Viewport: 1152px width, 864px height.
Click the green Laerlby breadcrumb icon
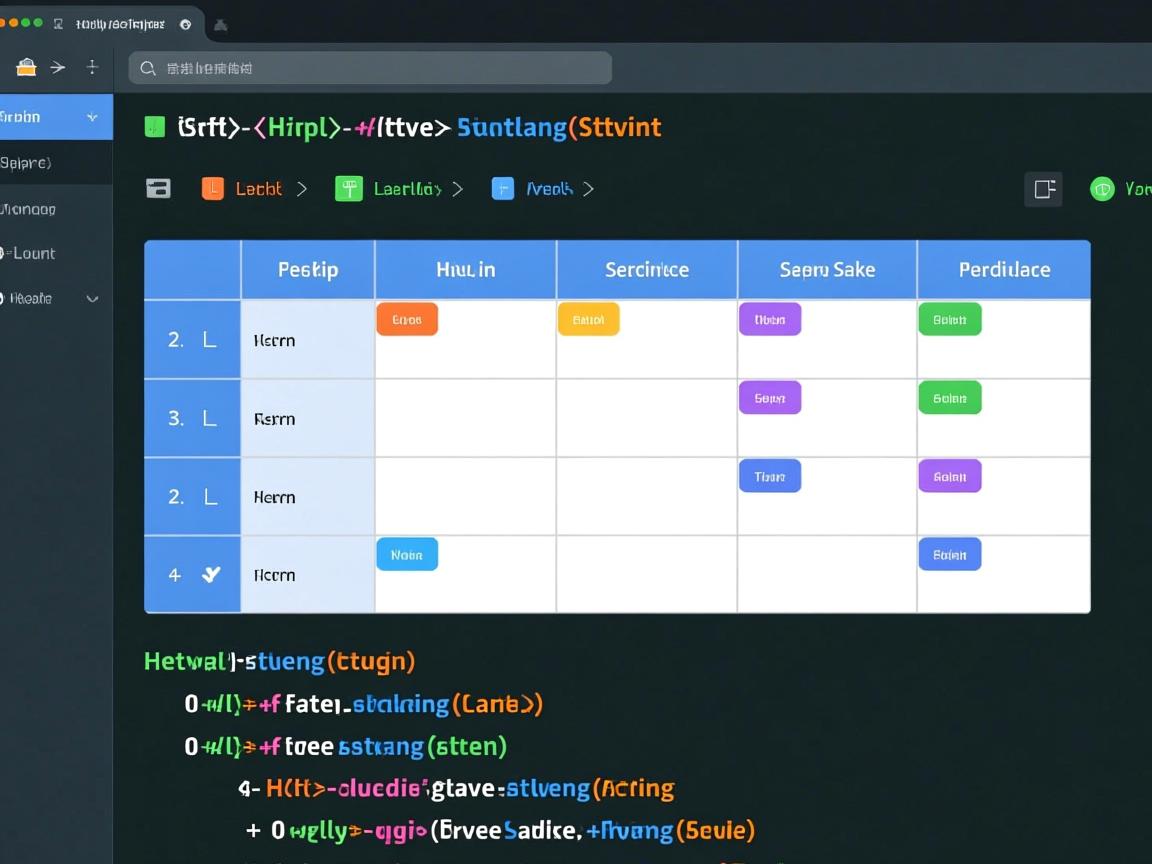pos(348,188)
